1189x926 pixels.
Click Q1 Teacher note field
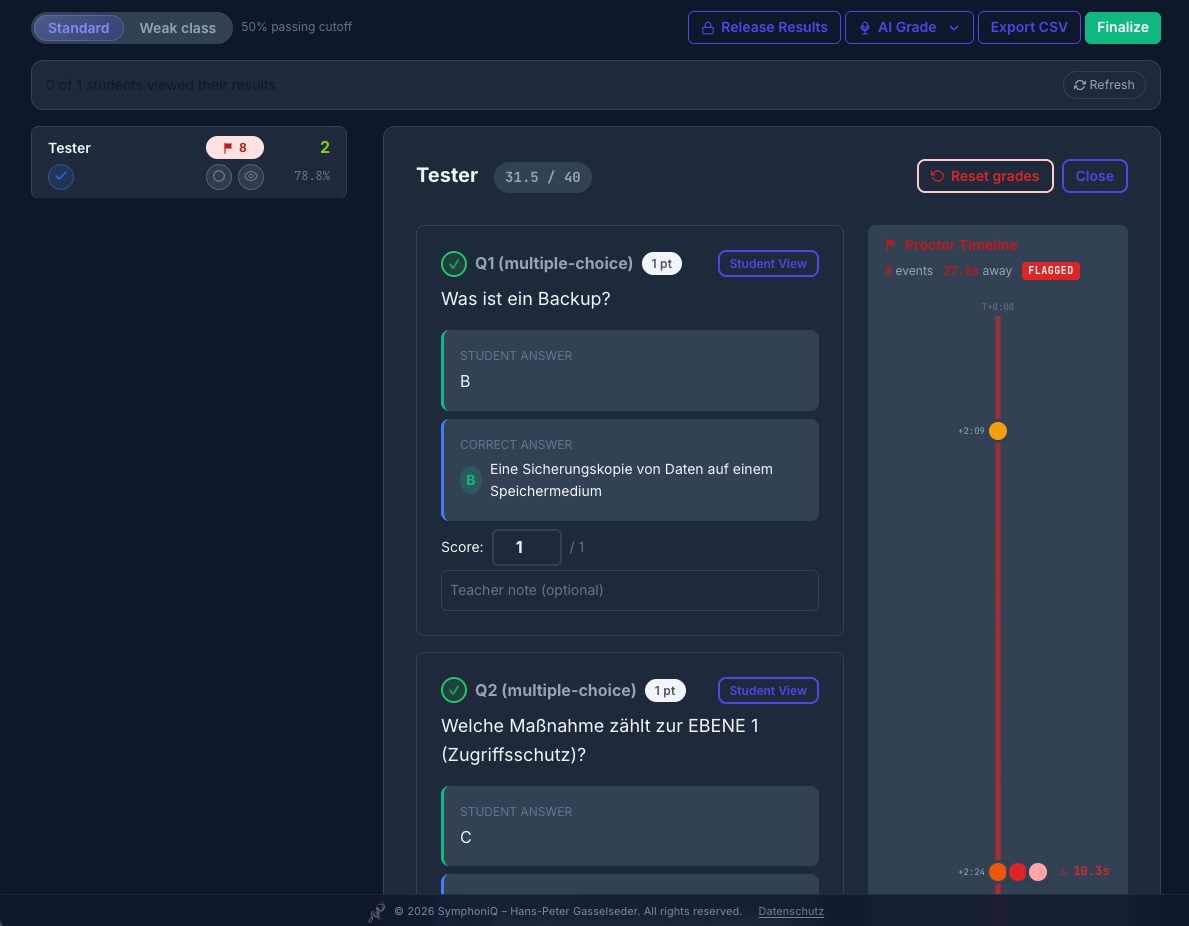click(x=629, y=590)
